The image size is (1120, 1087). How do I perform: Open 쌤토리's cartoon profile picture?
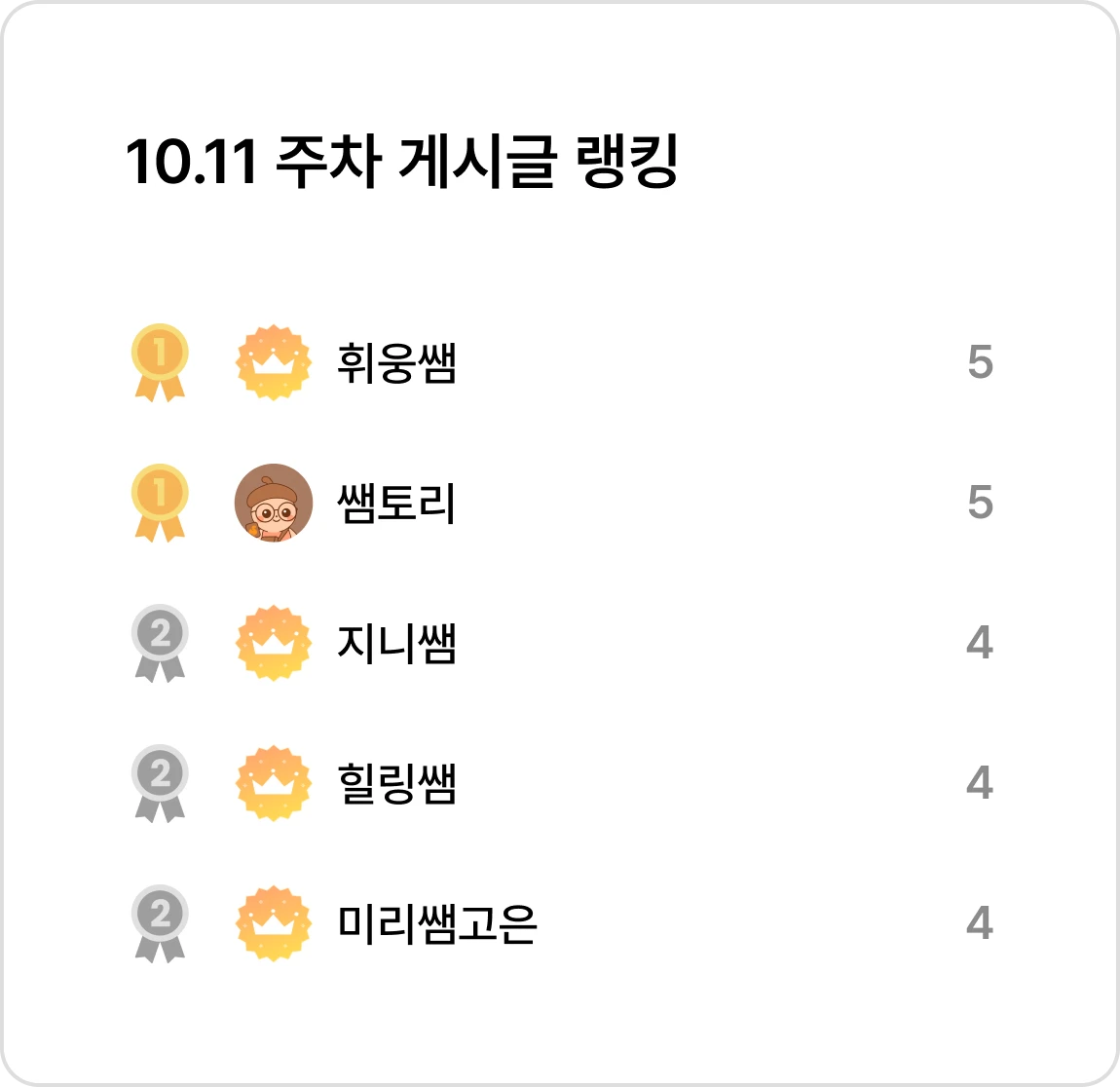coord(274,502)
